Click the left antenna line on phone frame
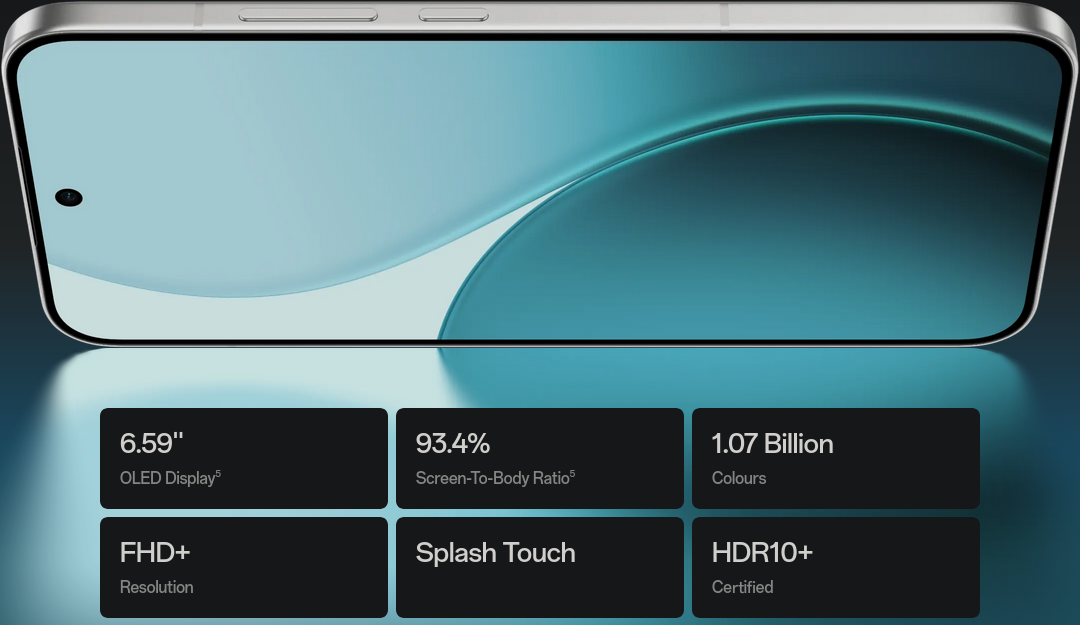Screen dimensions: 1080x625 (199, 14)
